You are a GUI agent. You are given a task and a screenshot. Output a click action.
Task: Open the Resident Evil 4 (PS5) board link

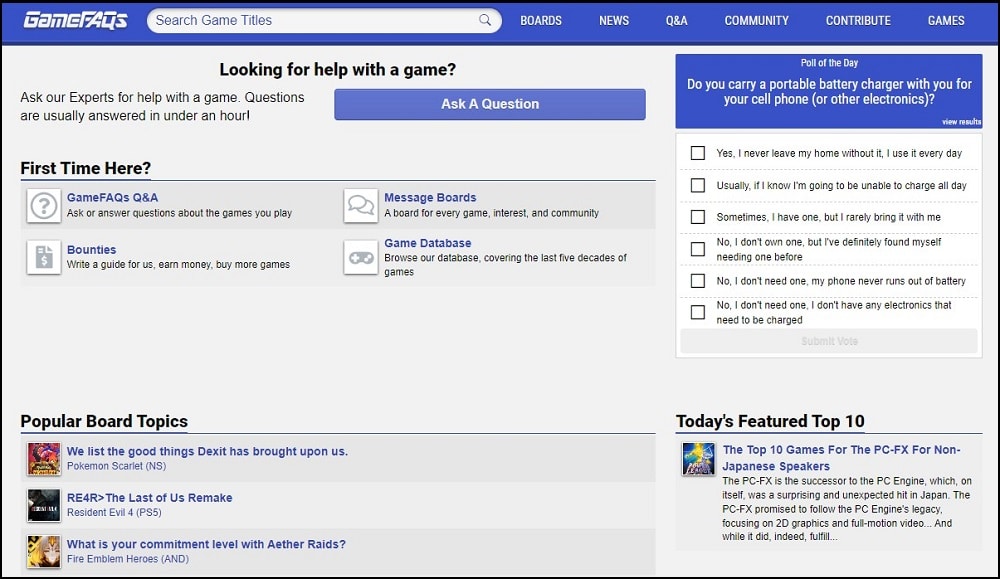click(114, 513)
